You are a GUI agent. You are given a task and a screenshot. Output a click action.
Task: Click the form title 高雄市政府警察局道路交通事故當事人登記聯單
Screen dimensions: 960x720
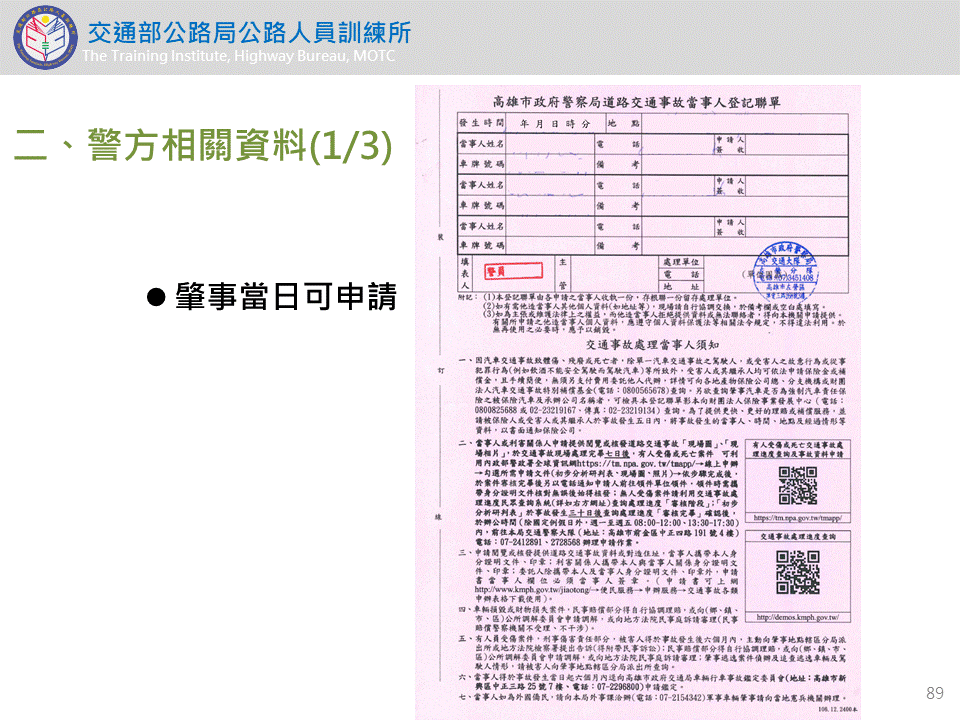click(636, 103)
